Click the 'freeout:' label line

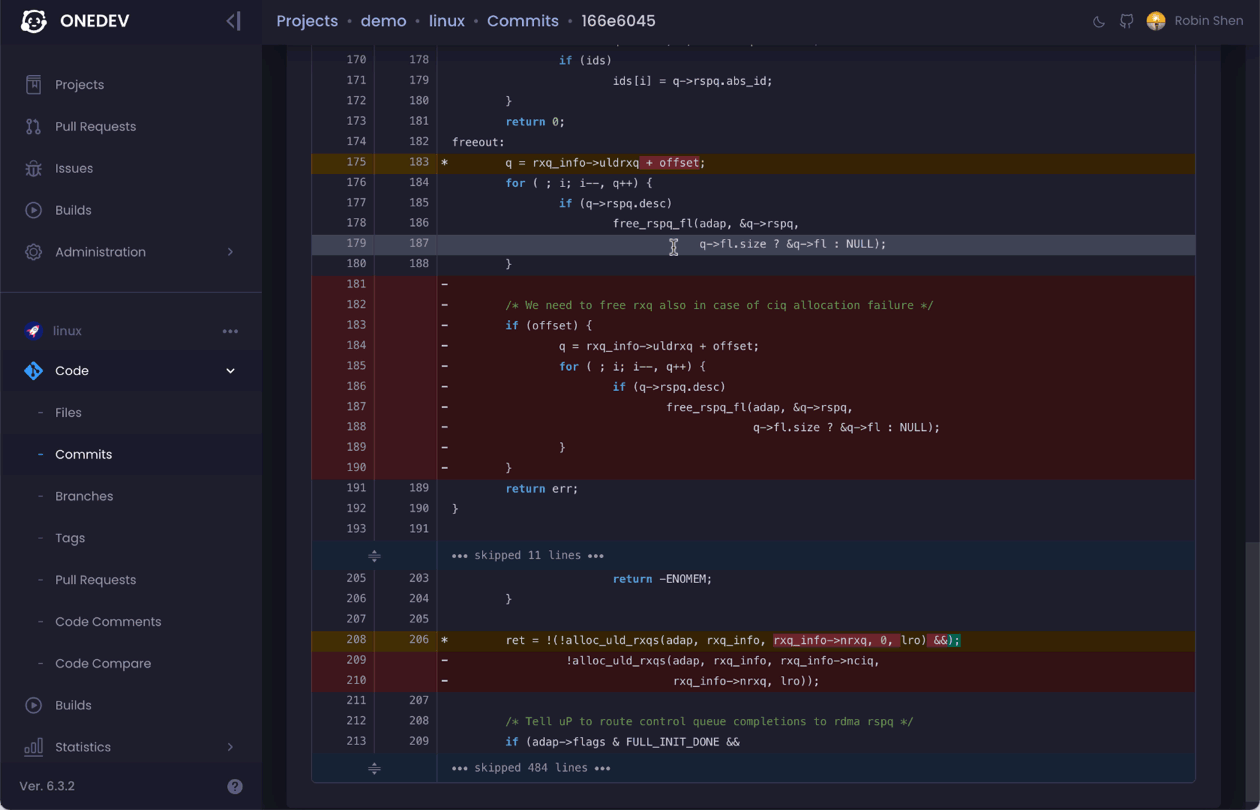click(x=478, y=142)
